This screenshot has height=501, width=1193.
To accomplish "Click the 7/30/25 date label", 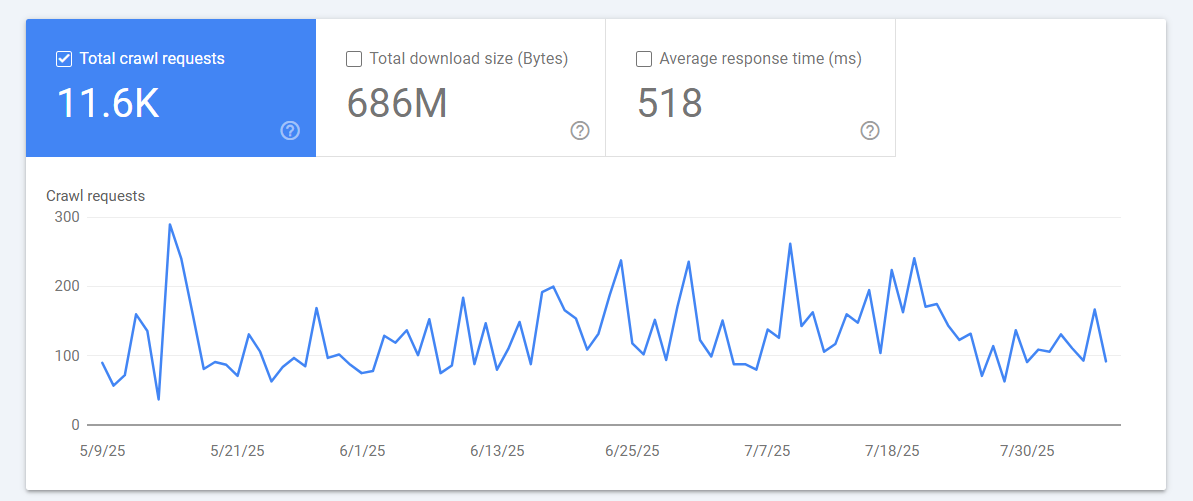I will click(1027, 451).
